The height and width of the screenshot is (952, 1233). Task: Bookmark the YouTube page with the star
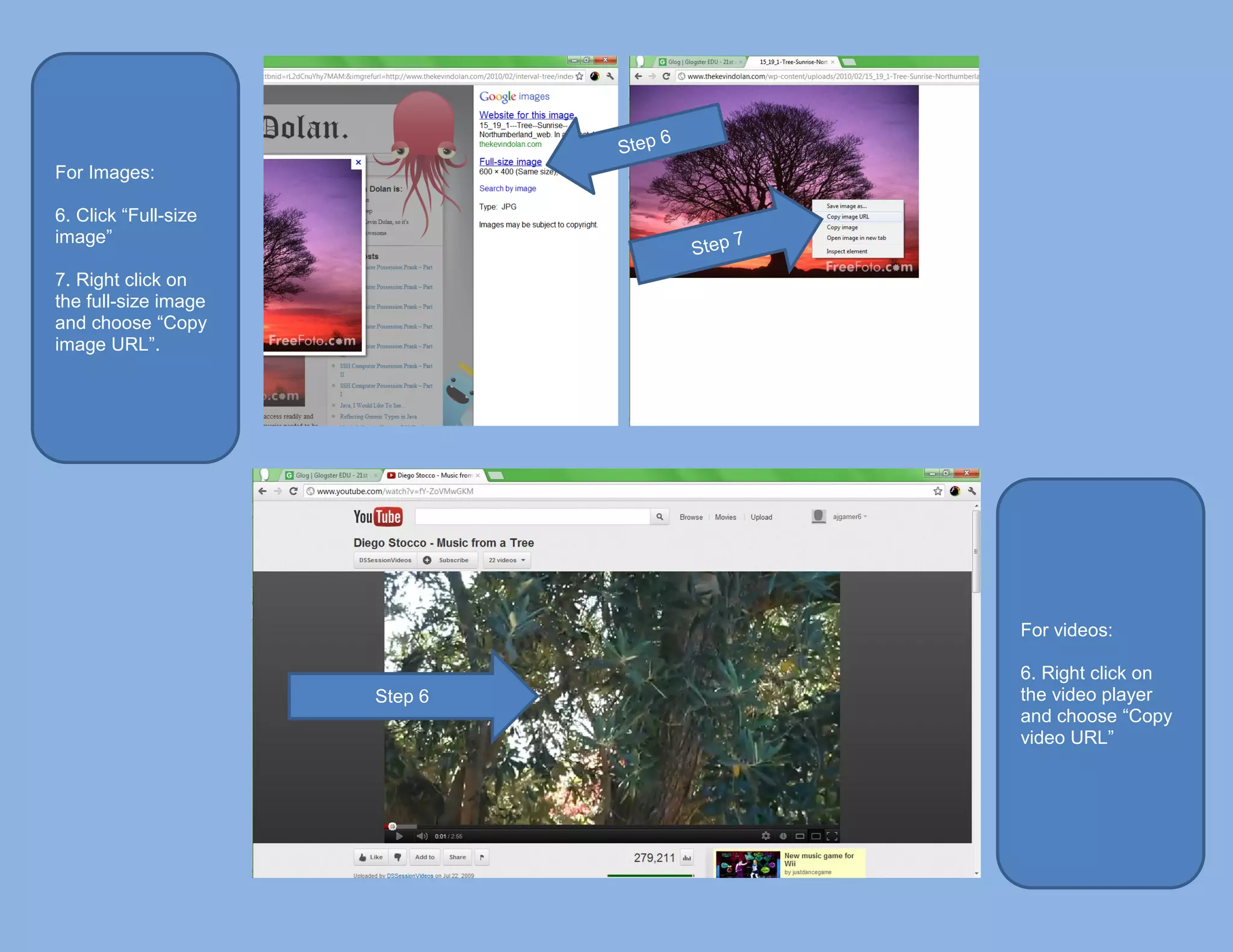point(937,491)
